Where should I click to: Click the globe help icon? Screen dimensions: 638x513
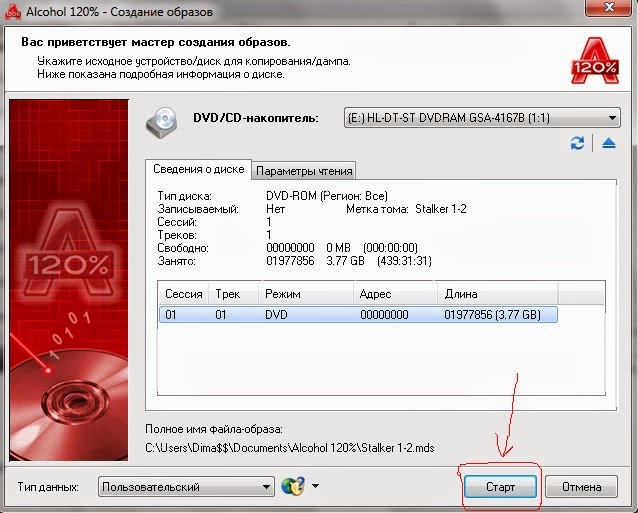pos(293,486)
